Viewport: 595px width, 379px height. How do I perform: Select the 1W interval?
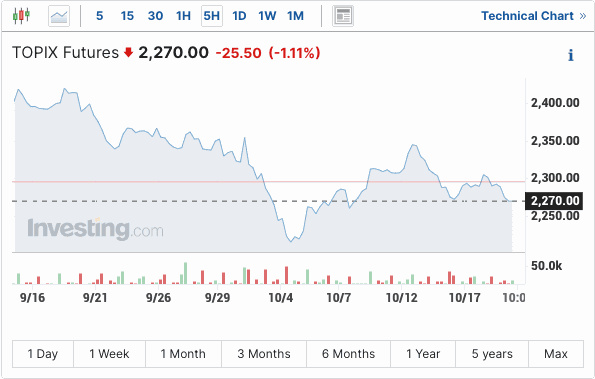268,16
